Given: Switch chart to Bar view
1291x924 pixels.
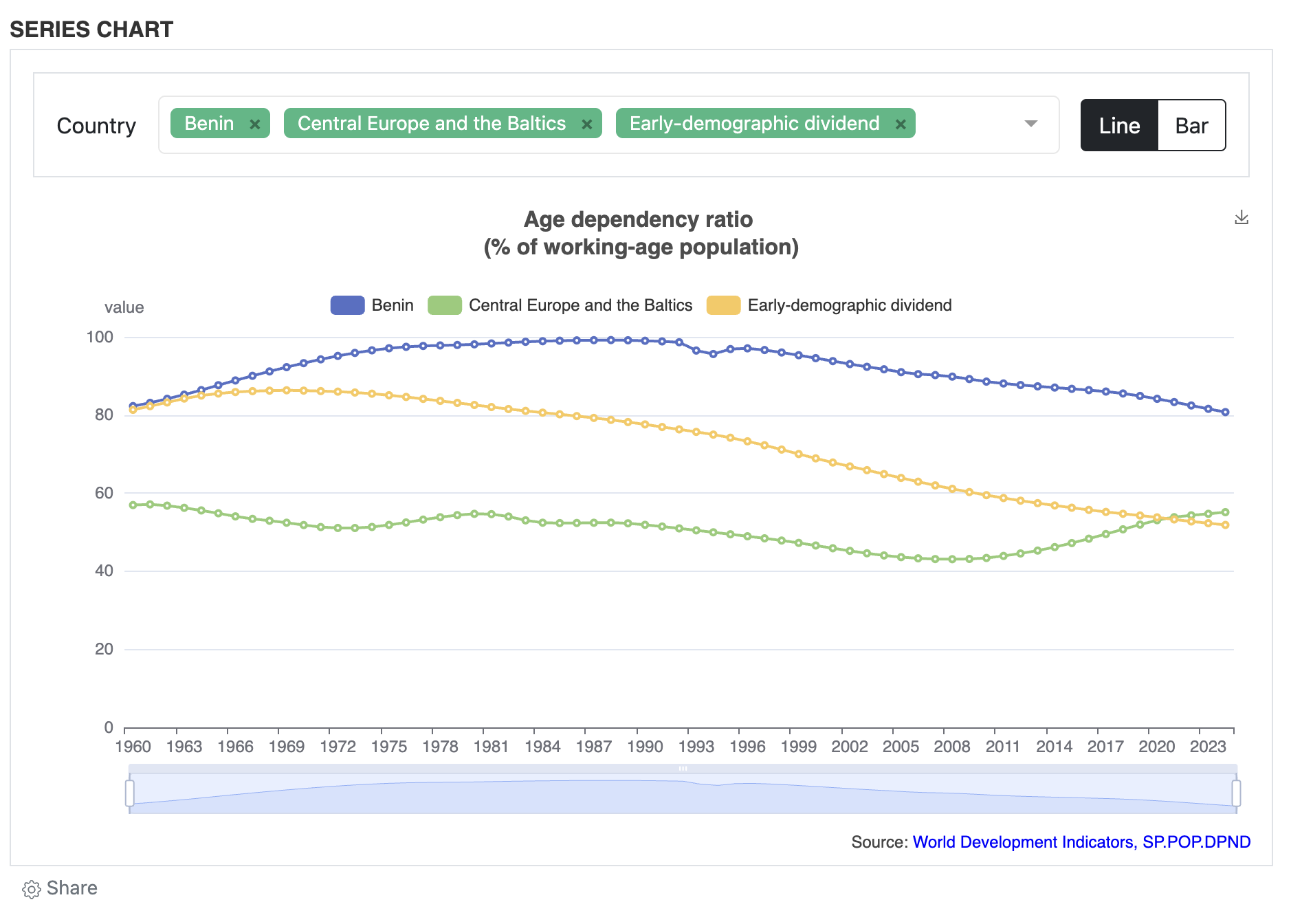Looking at the screenshot, I should click(x=1191, y=126).
